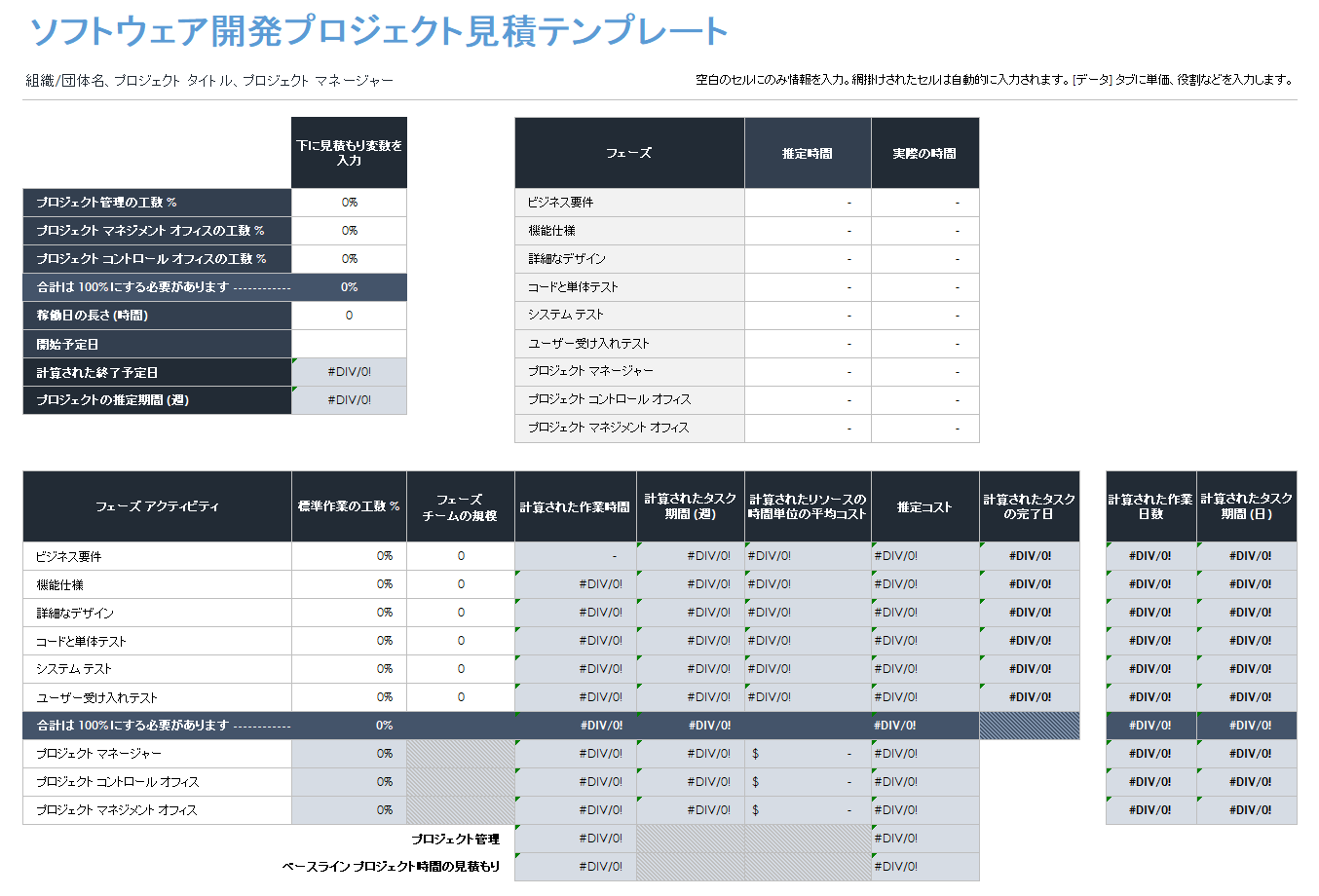Image resolution: width=1319 pixels, height=896 pixels.
Task: Select システム テスト in the phase summary table
Action: (x=629, y=315)
